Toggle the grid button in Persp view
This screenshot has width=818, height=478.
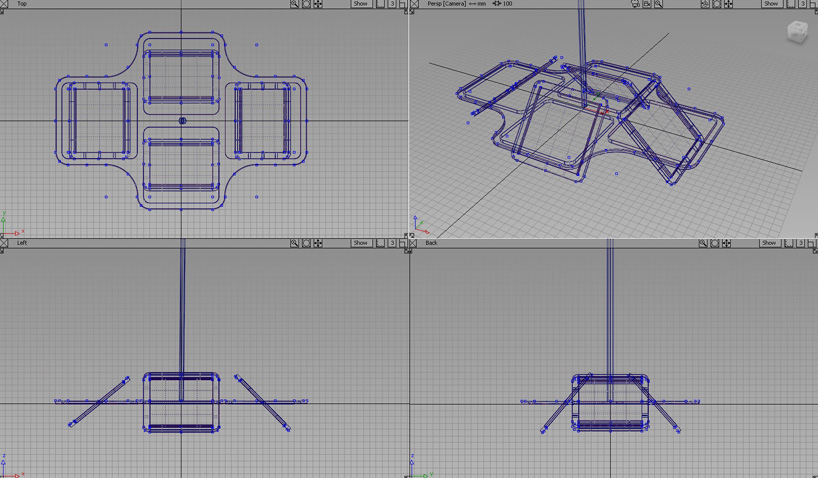[791, 4]
